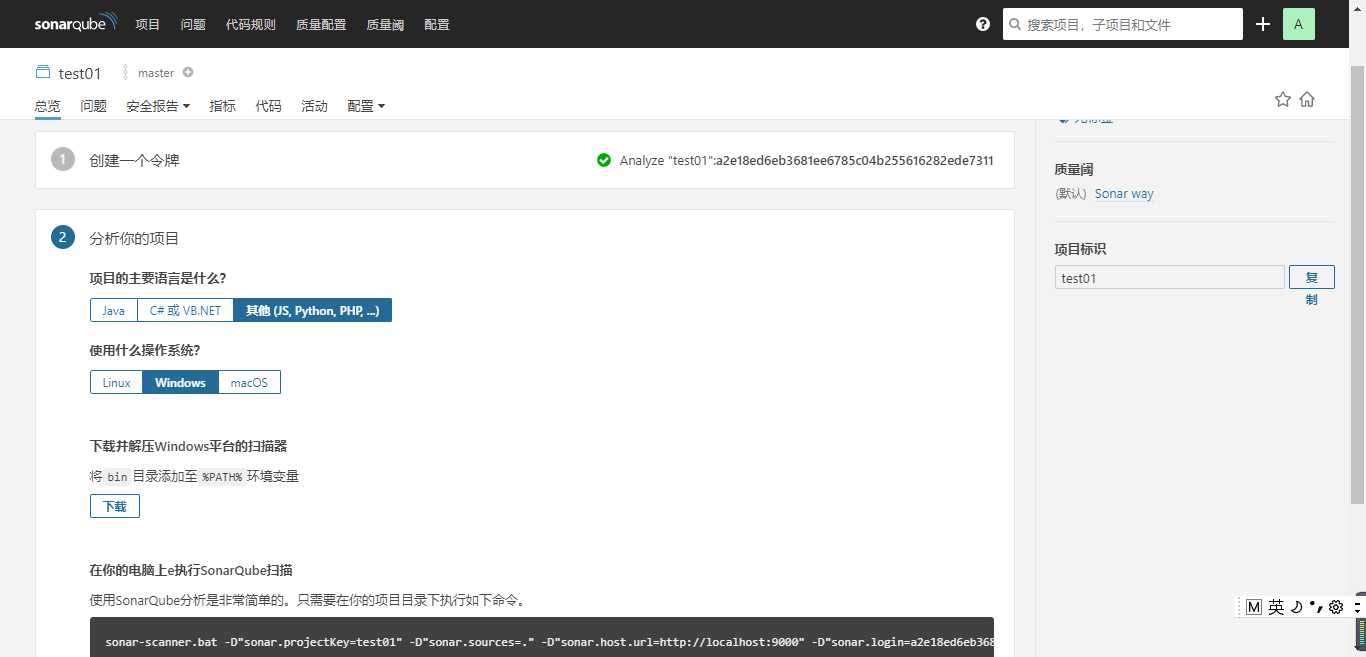Click the 下载并解压Windows平台的扫描器 heading
Viewport: 1366px width, 657px height.
pos(189,446)
